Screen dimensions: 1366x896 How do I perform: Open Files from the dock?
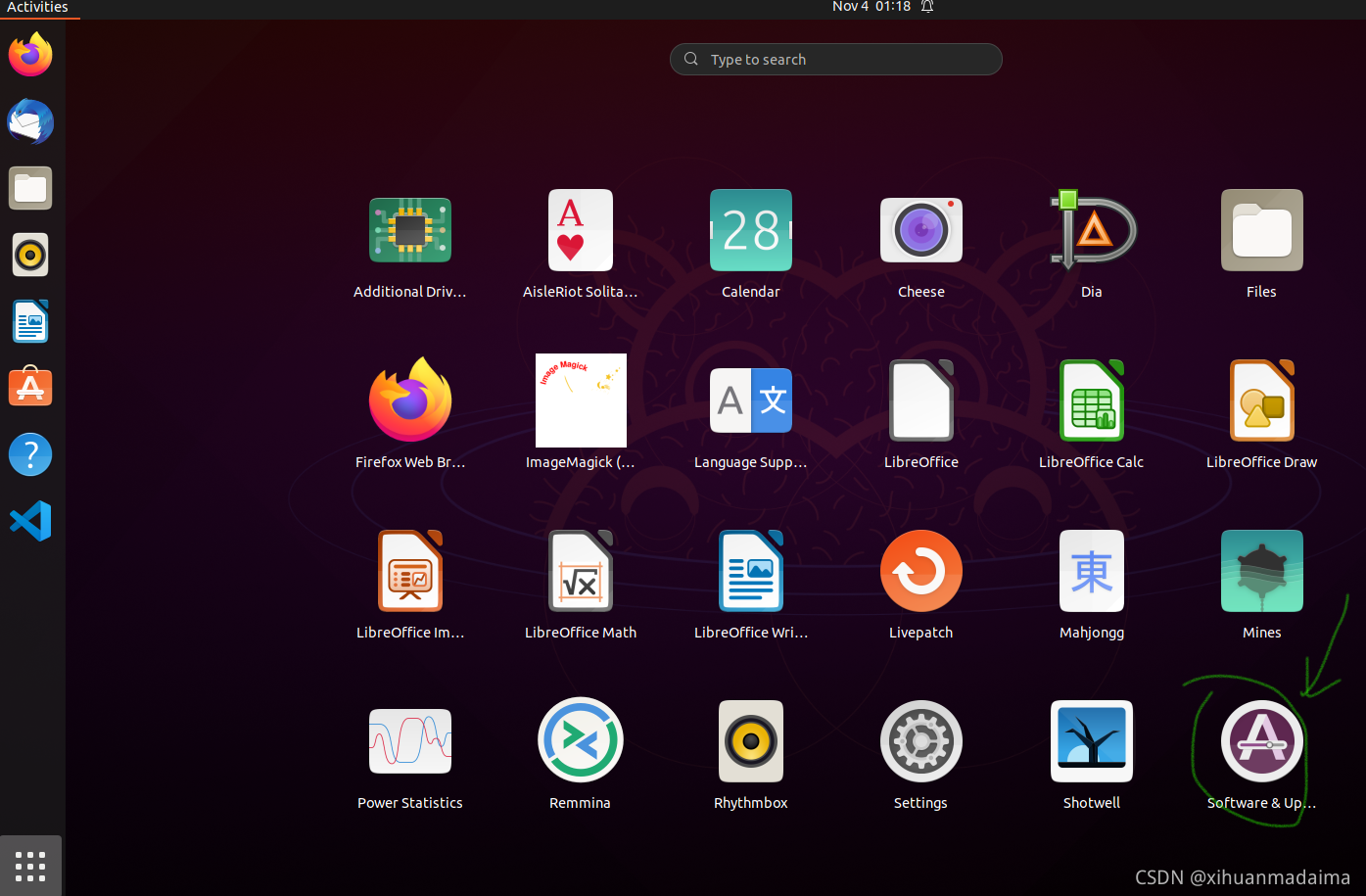[x=30, y=188]
